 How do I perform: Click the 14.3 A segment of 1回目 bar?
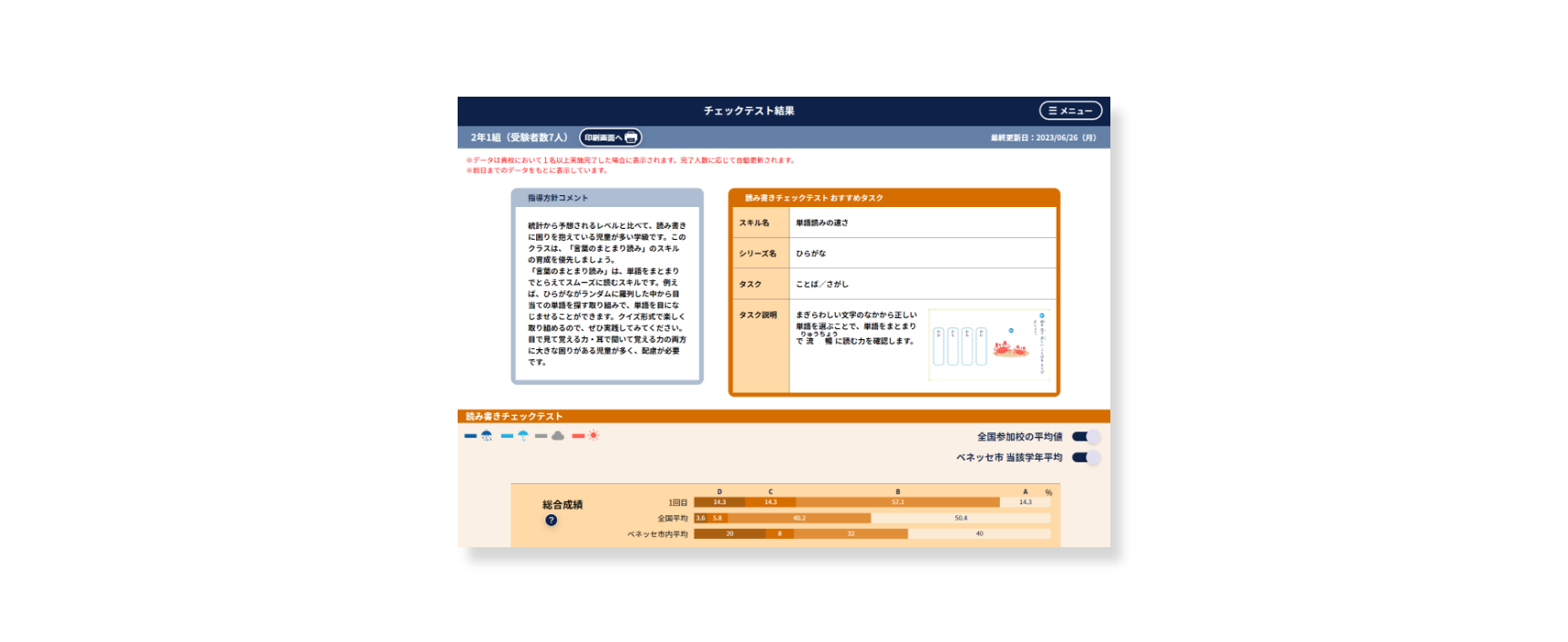tap(1026, 502)
